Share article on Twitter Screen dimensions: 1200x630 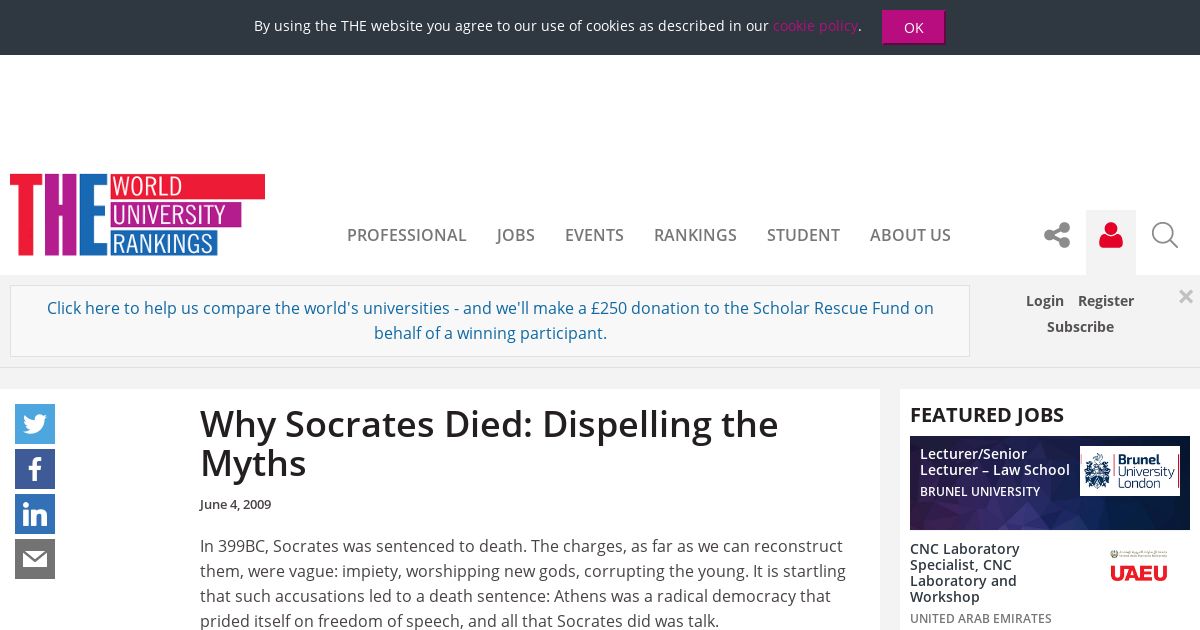click(x=35, y=424)
